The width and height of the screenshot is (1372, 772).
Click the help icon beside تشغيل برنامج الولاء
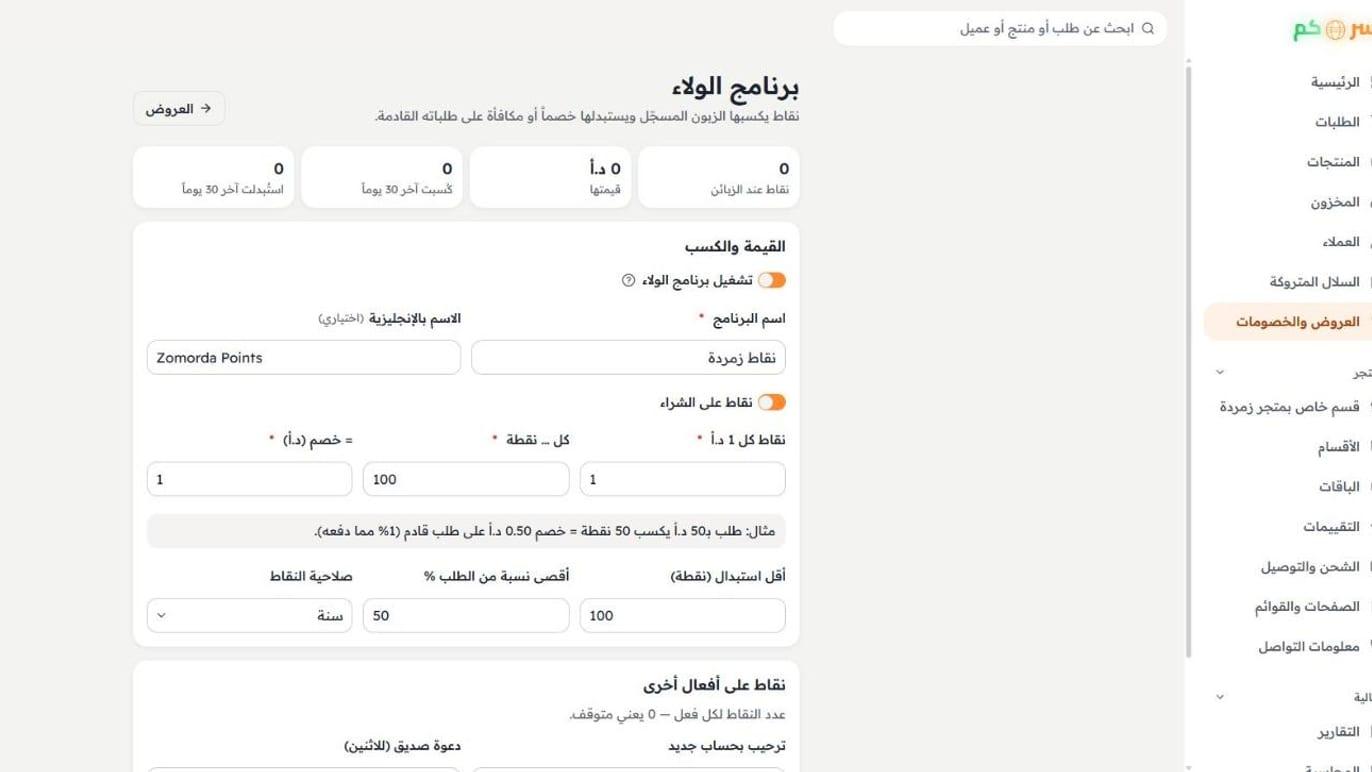[x=628, y=281]
